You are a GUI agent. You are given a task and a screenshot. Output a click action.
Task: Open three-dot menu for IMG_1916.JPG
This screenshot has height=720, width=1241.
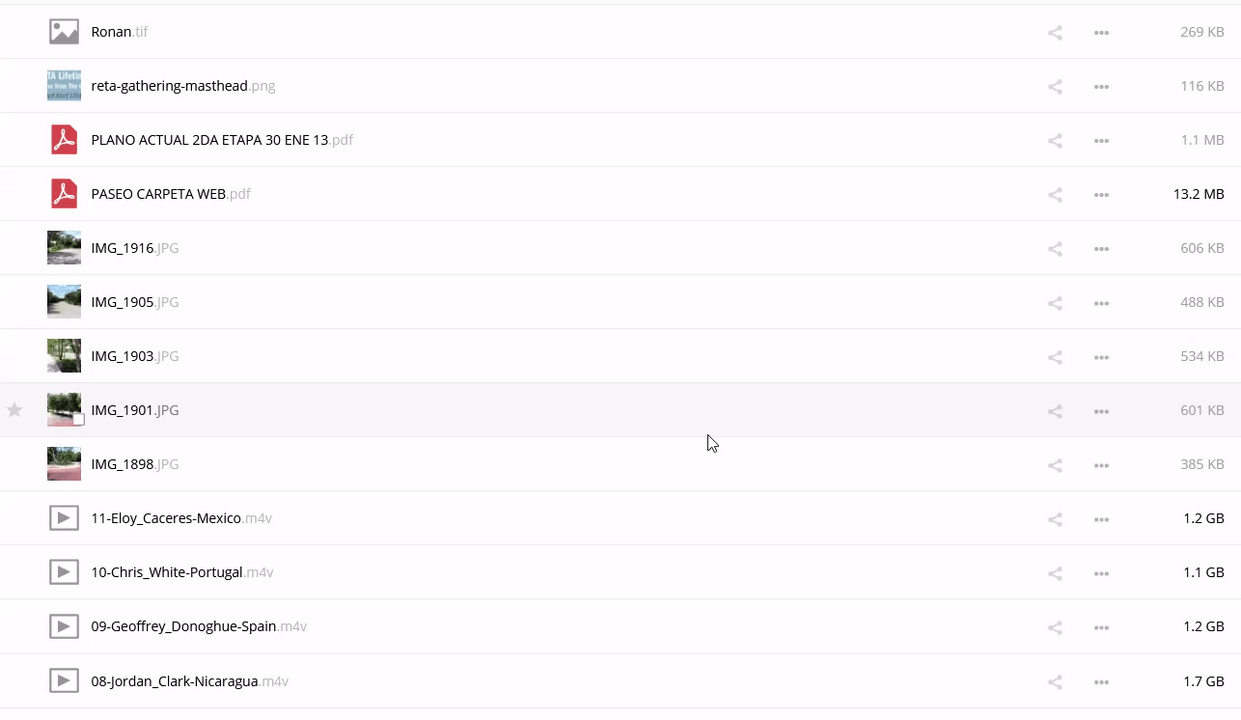[1101, 249]
